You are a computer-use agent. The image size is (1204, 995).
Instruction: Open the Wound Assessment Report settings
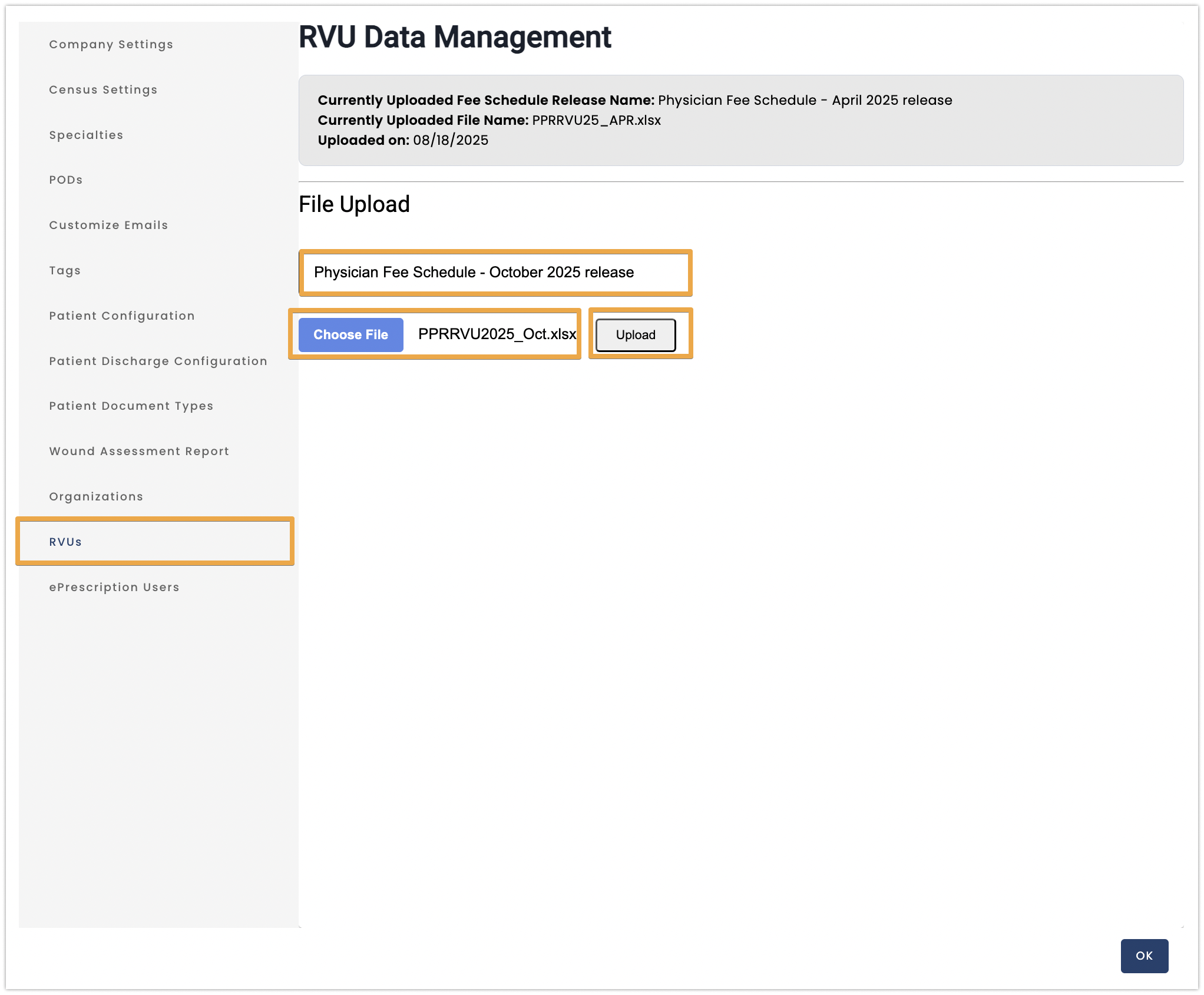click(138, 451)
